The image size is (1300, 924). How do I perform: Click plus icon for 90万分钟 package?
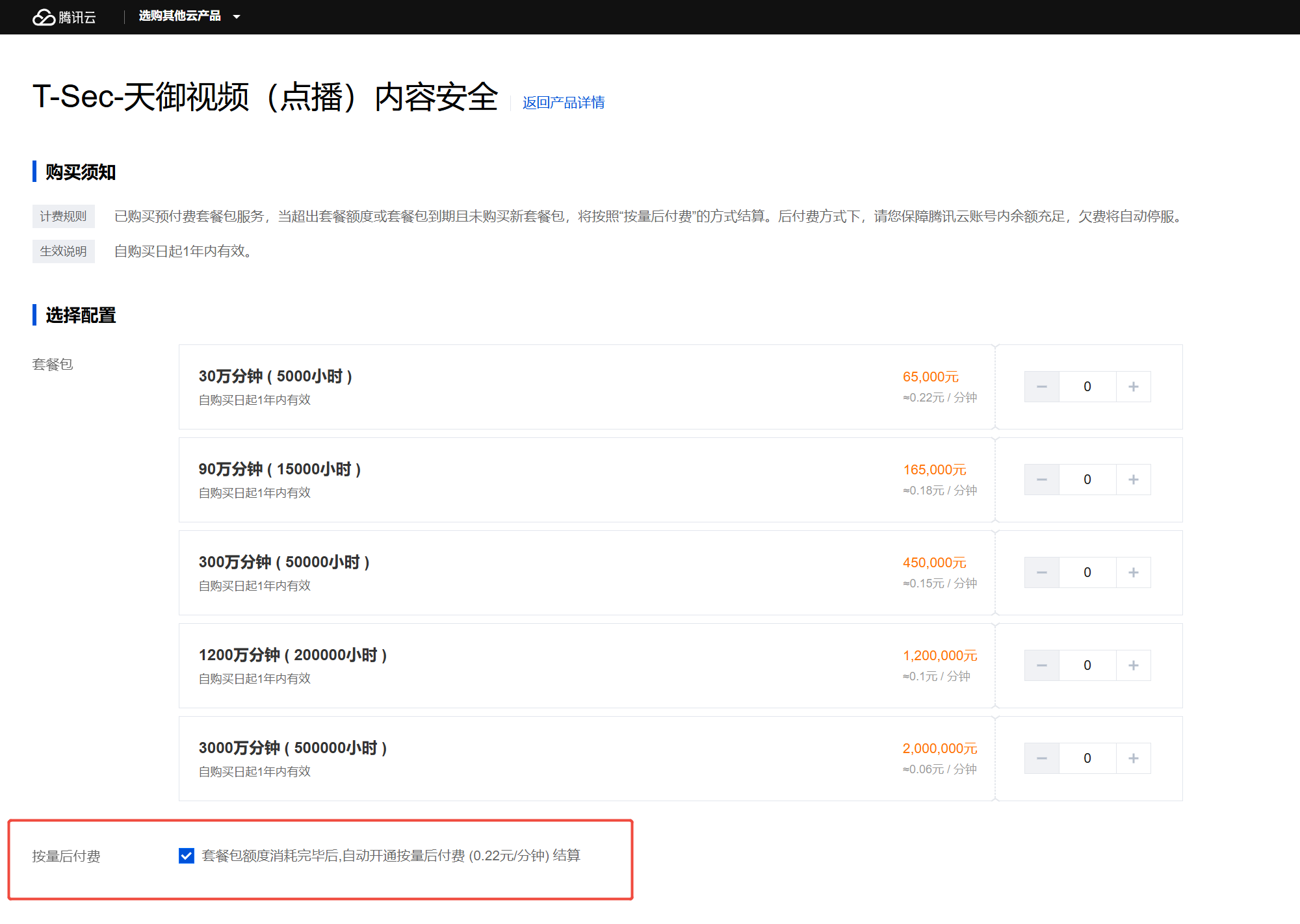pyautogui.click(x=1133, y=480)
